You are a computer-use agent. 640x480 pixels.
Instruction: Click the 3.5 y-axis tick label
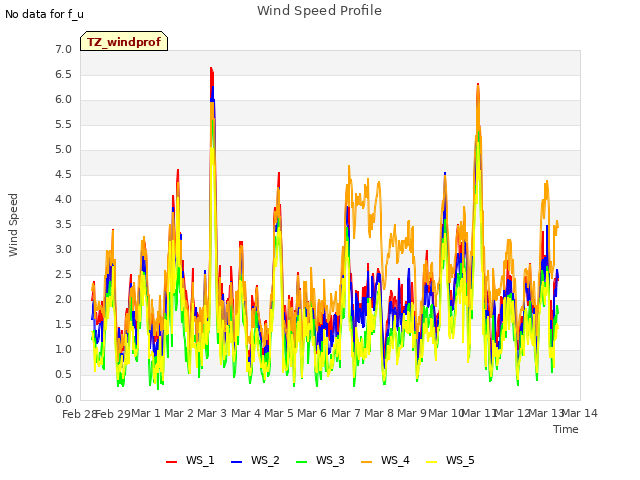click(x=63, y=224)
